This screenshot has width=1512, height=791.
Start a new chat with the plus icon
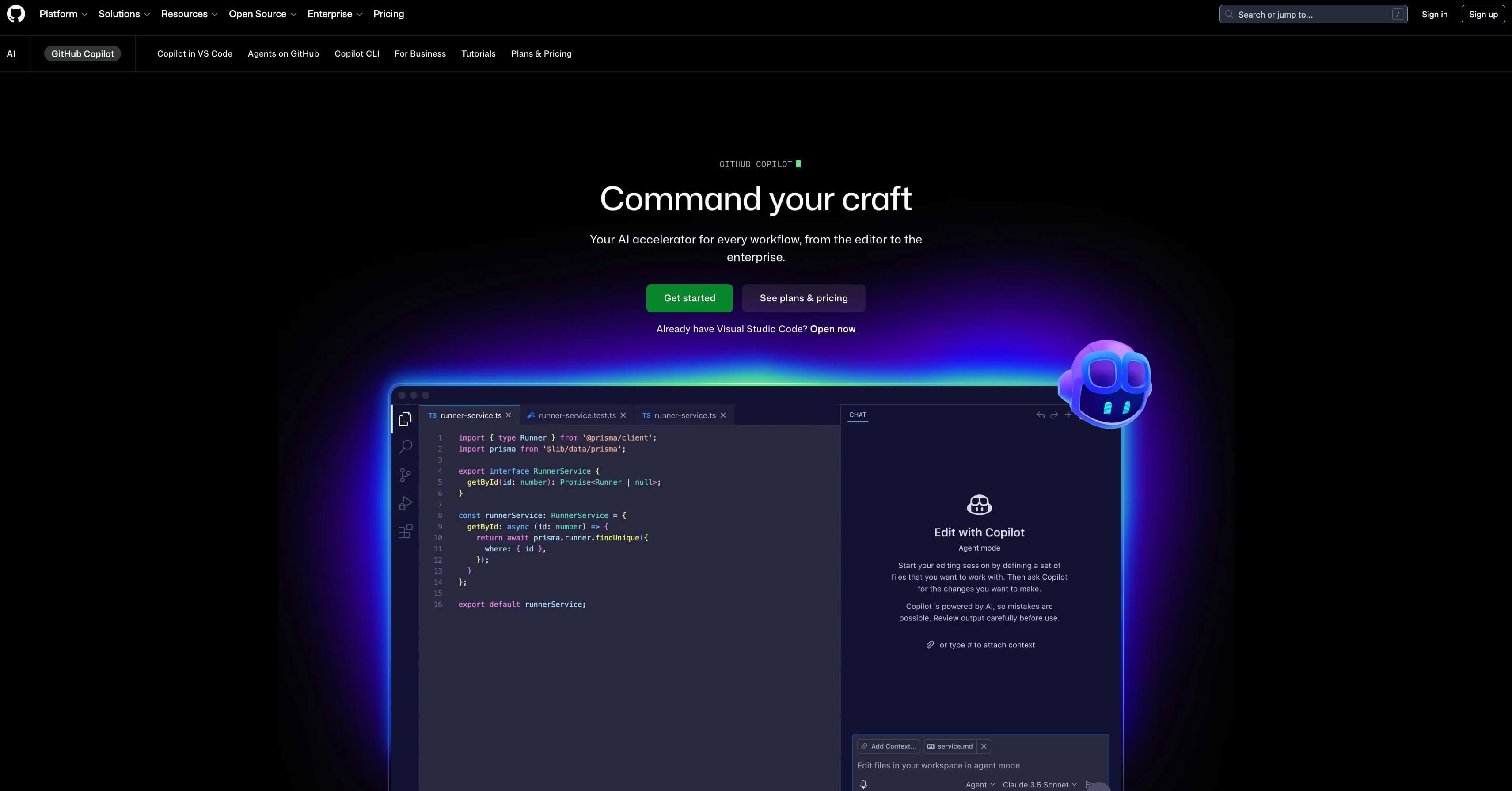[1068, 415]
